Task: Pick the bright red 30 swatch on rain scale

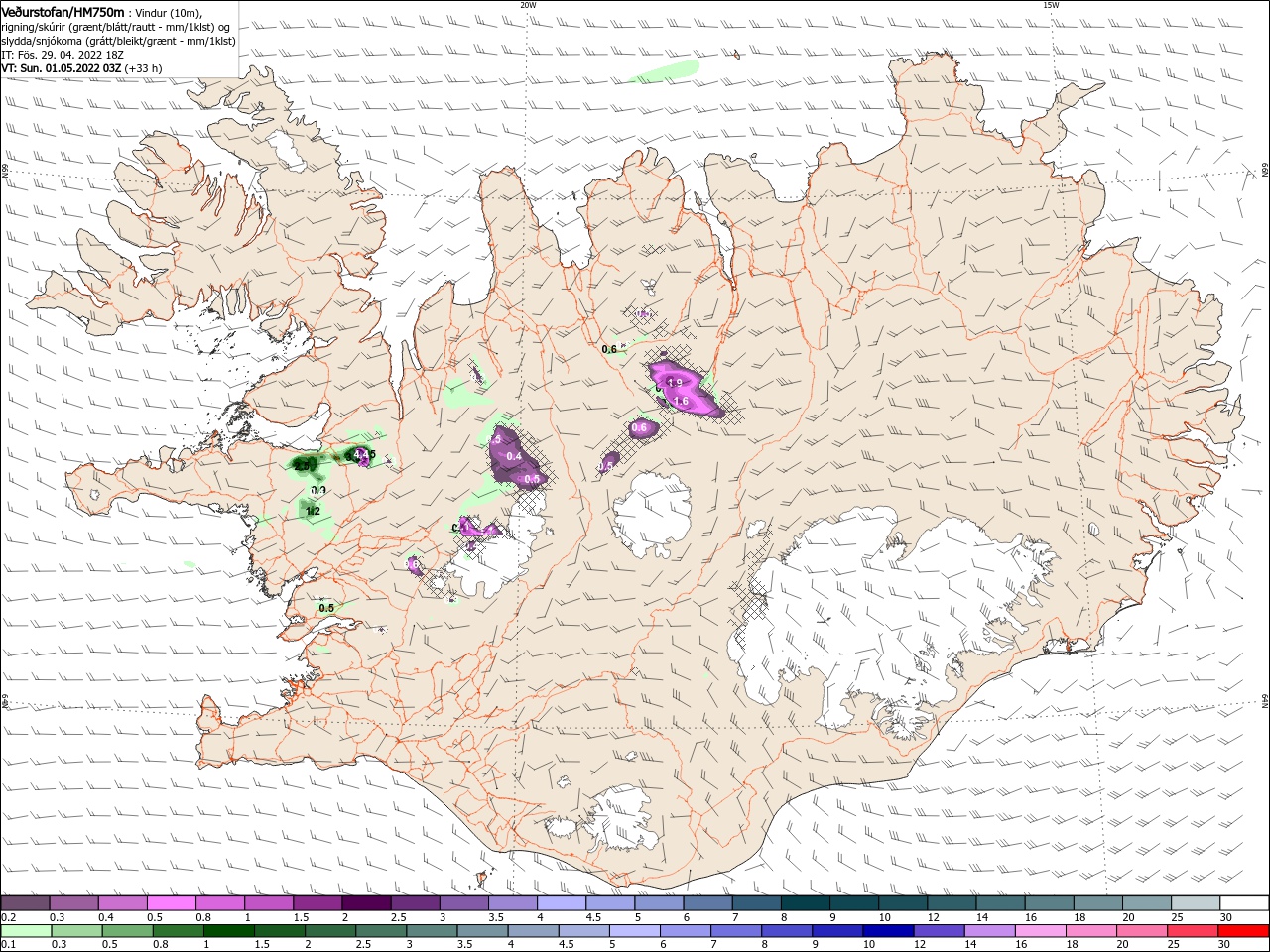Action: 1244,931
